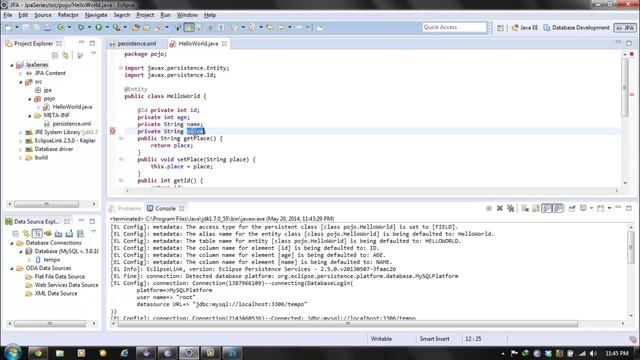This screenshot has width=640, height=360.
Task: Click the Run green play toolbar button
Action: click(x=98, y=27)
